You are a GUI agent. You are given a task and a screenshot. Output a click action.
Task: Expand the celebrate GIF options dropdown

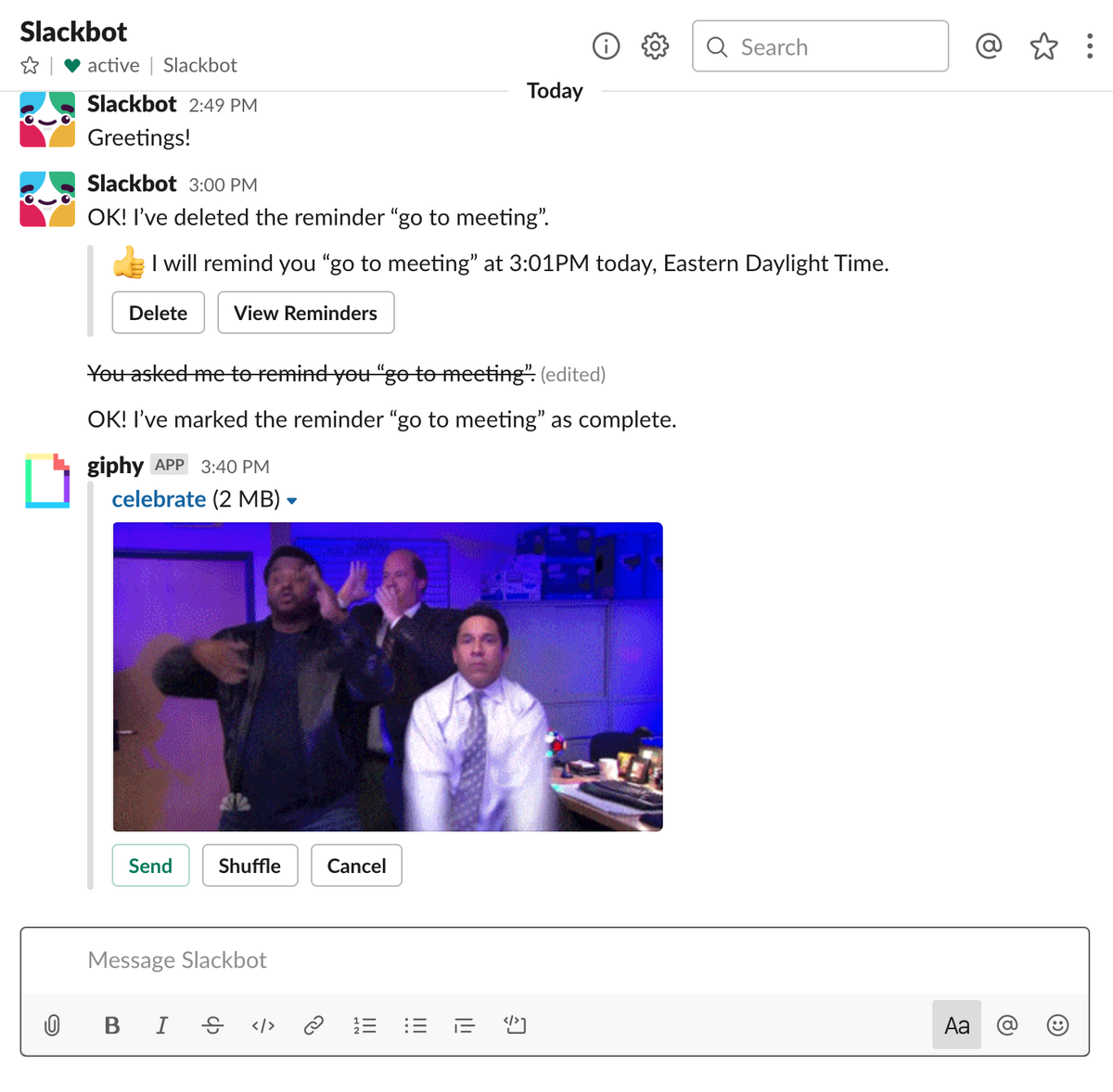(292, 499)
